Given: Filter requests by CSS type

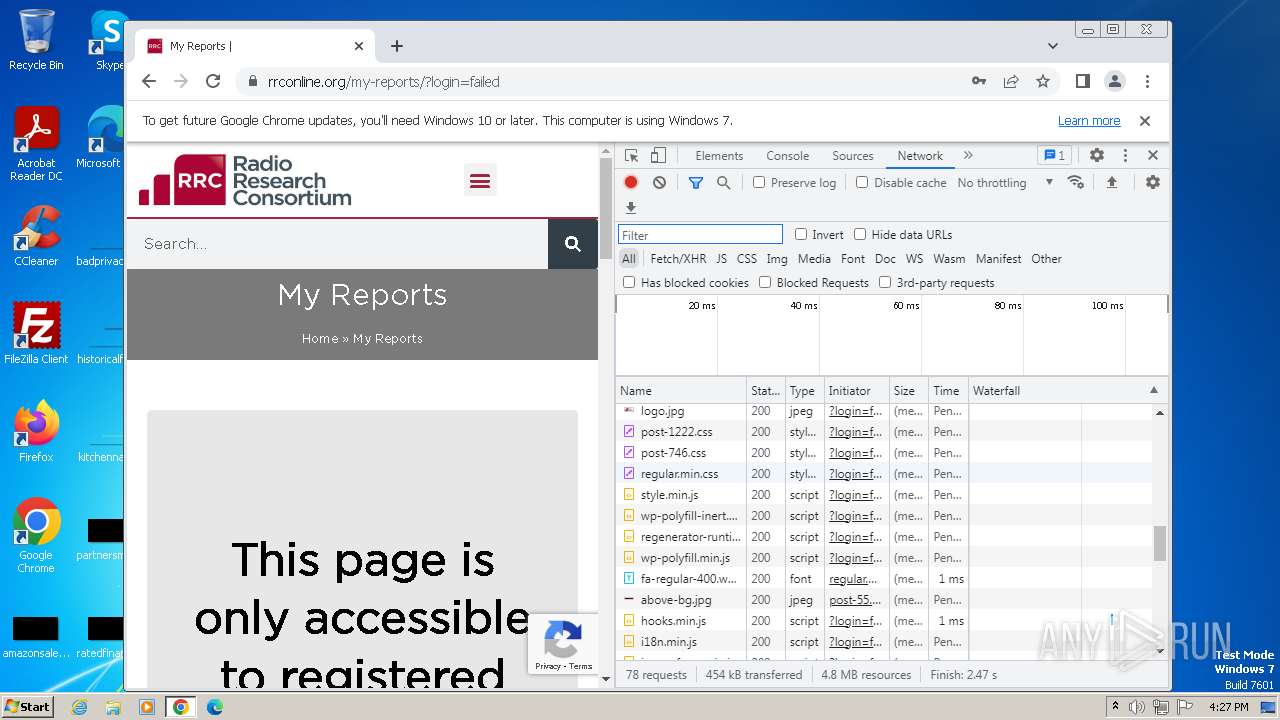Looking at the screenshot, I should point(747,259).
